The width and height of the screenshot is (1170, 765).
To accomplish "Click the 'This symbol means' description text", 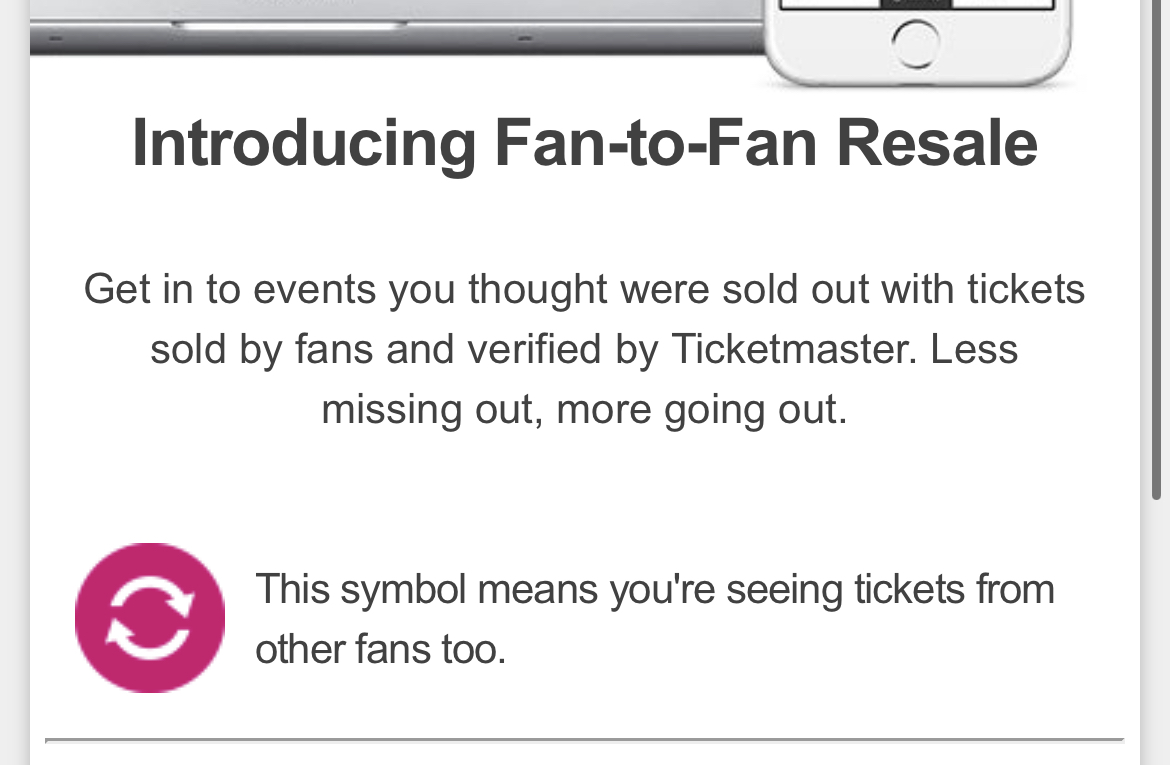I will coord(654,619).
